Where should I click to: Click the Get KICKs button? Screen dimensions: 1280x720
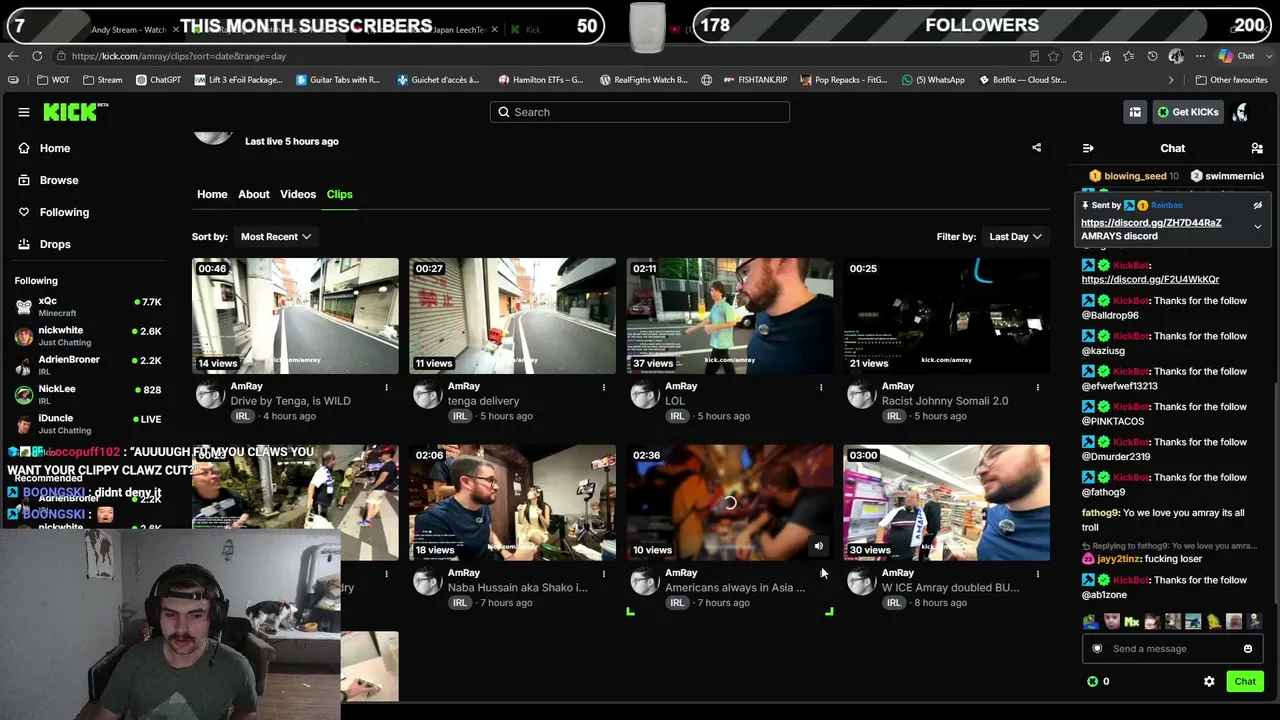pyautogui.click(x=1188, y=112)
